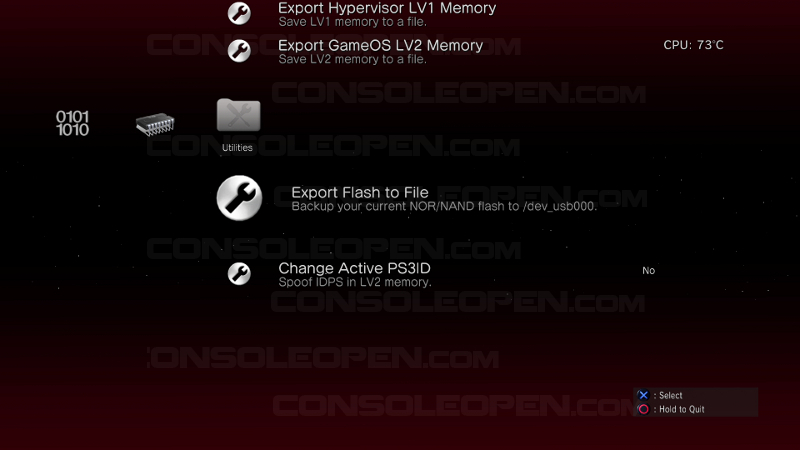Click 'Save LV2 memory to a file' text
The height and width of the screenshot is (450, 800).
coord(353,59)
